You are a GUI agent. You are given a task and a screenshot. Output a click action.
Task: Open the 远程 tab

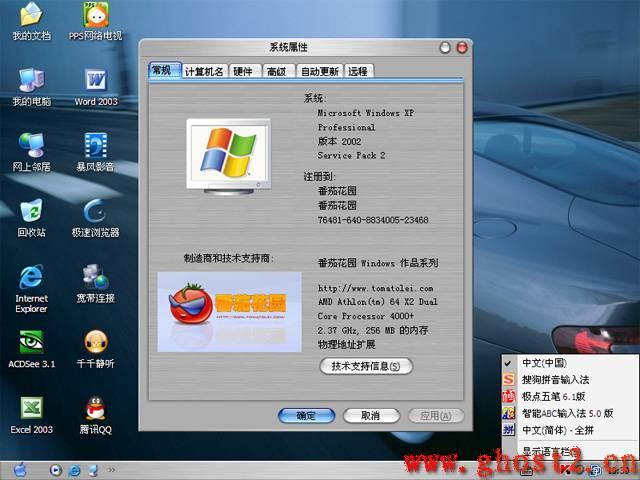point(359,71)
